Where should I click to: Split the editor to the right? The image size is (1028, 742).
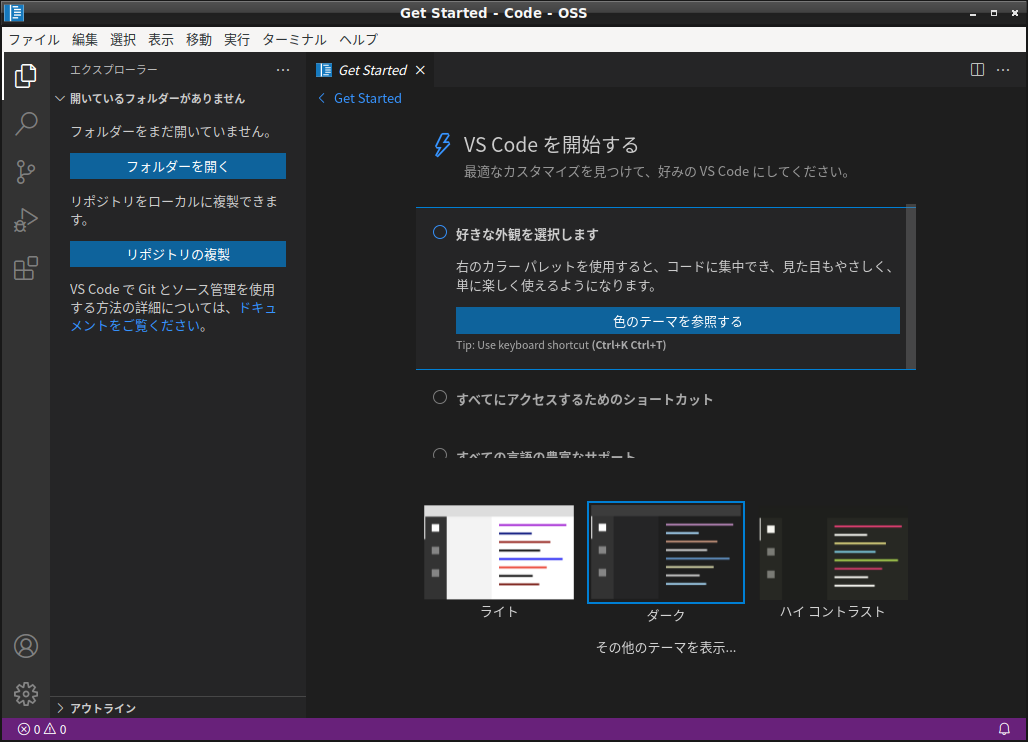click(977, 69)
